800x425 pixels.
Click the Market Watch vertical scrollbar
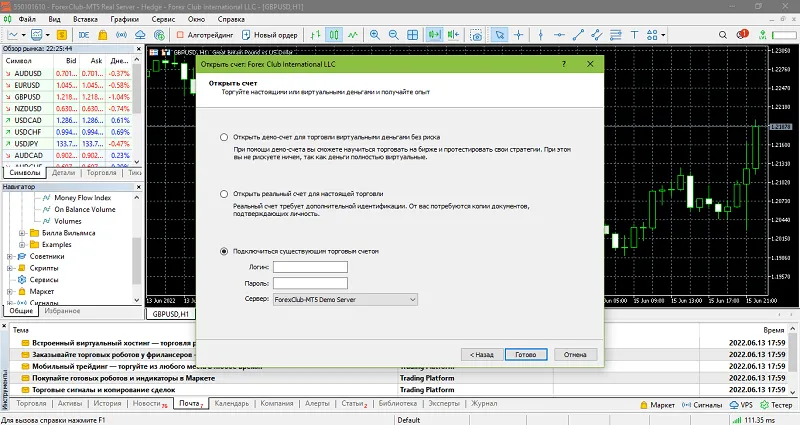(x=137, y=111)
